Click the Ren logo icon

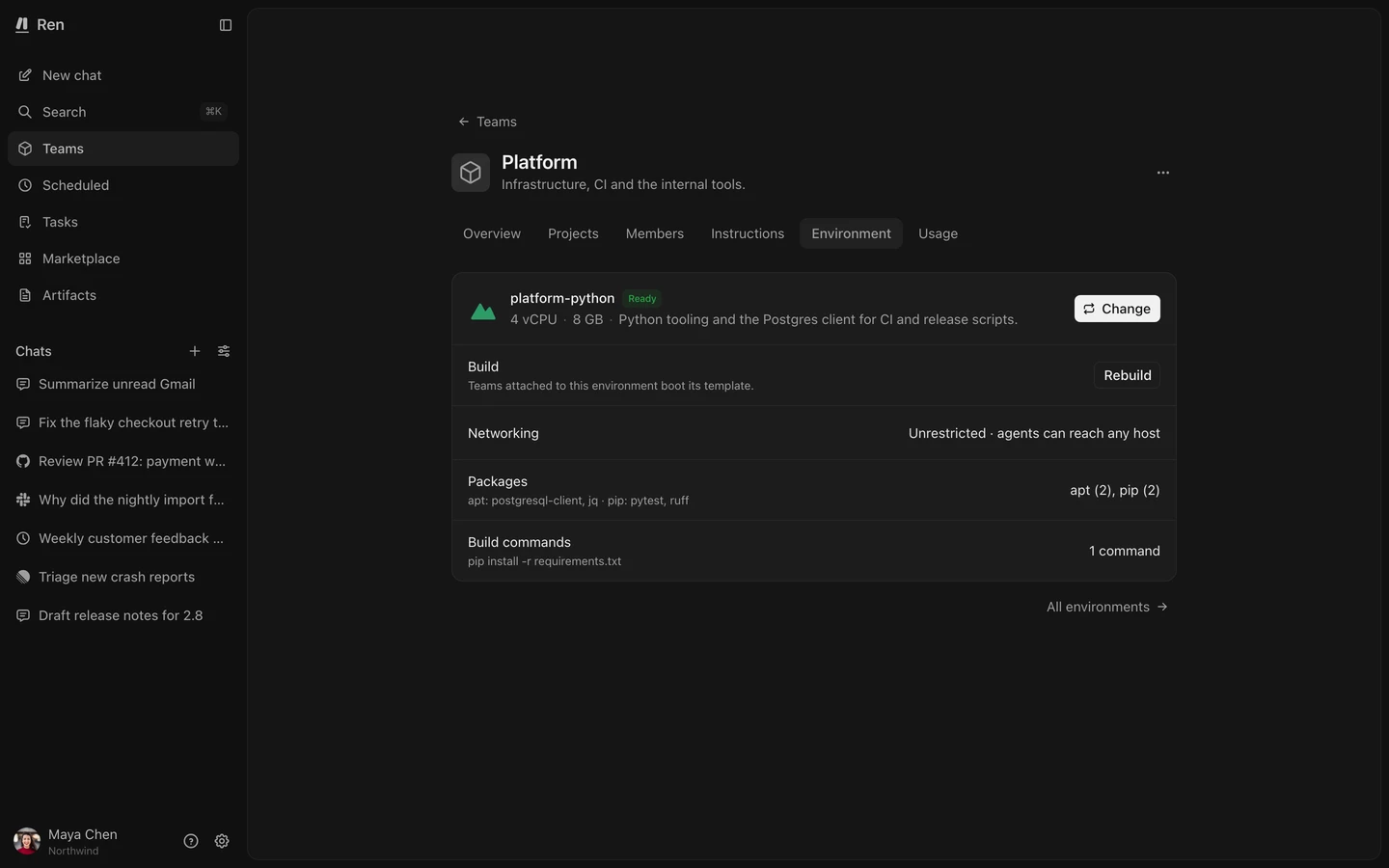click(22, 25)
